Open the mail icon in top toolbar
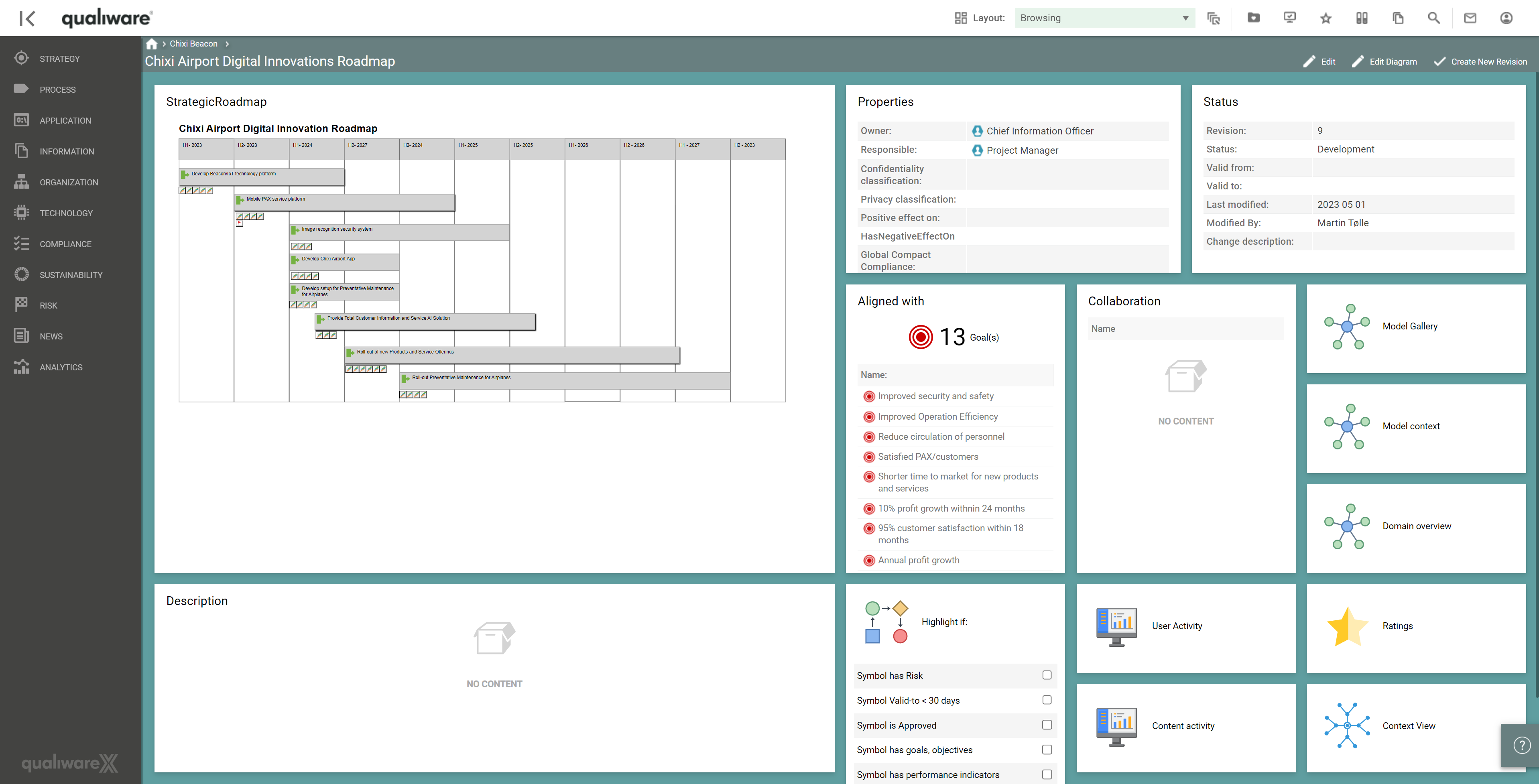 [x=1470, y=18]
